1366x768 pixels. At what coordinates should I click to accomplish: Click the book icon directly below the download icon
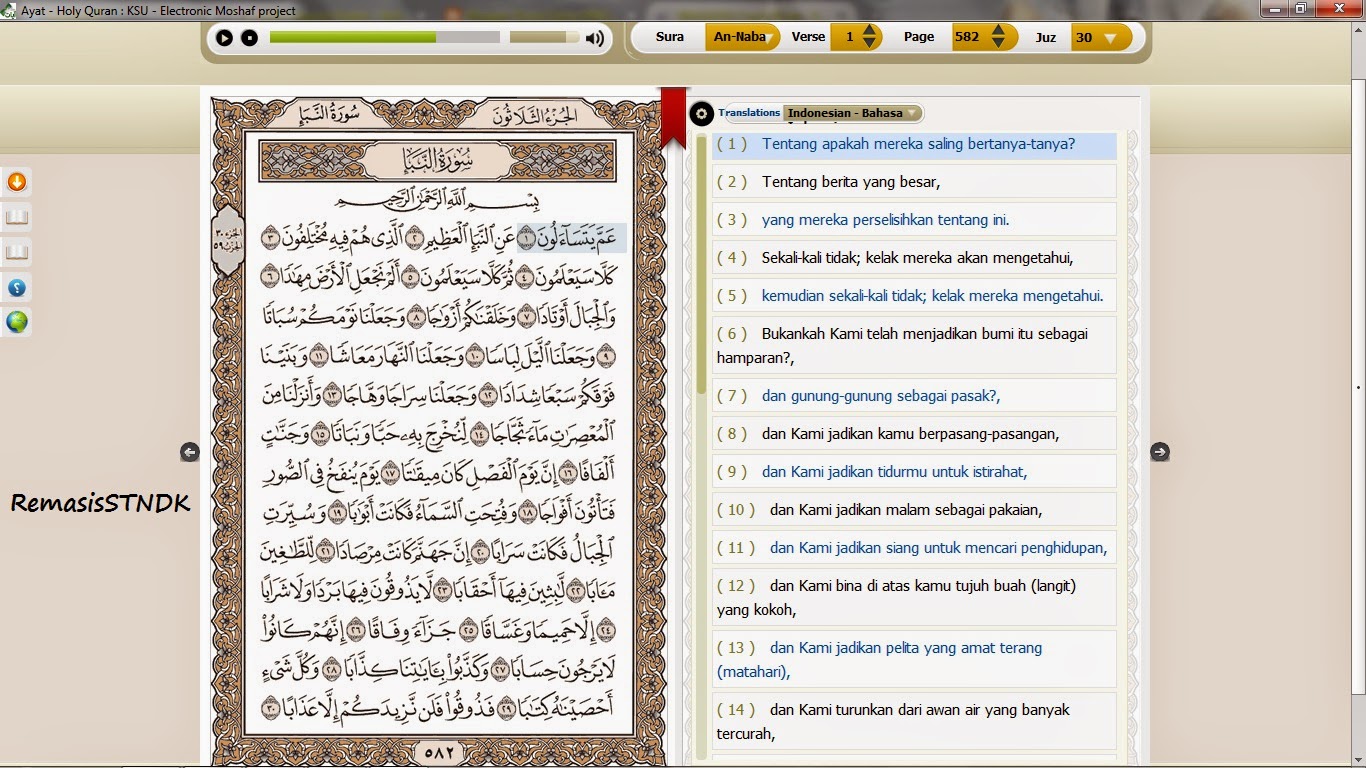(16, 217)
